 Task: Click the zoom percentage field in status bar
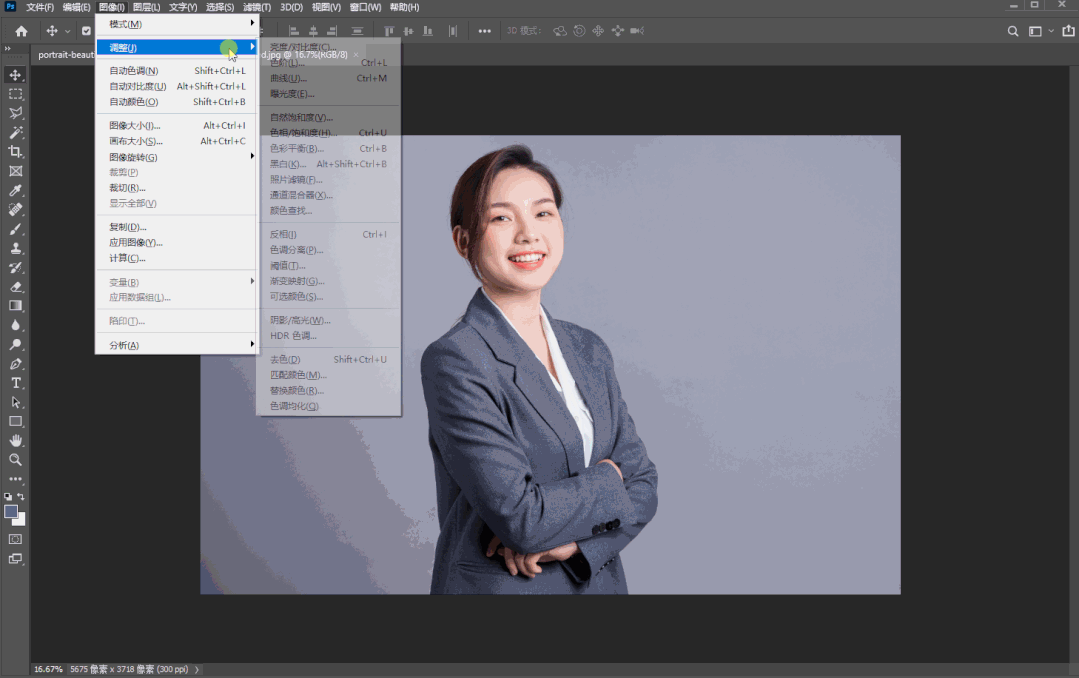pos(48,669)
